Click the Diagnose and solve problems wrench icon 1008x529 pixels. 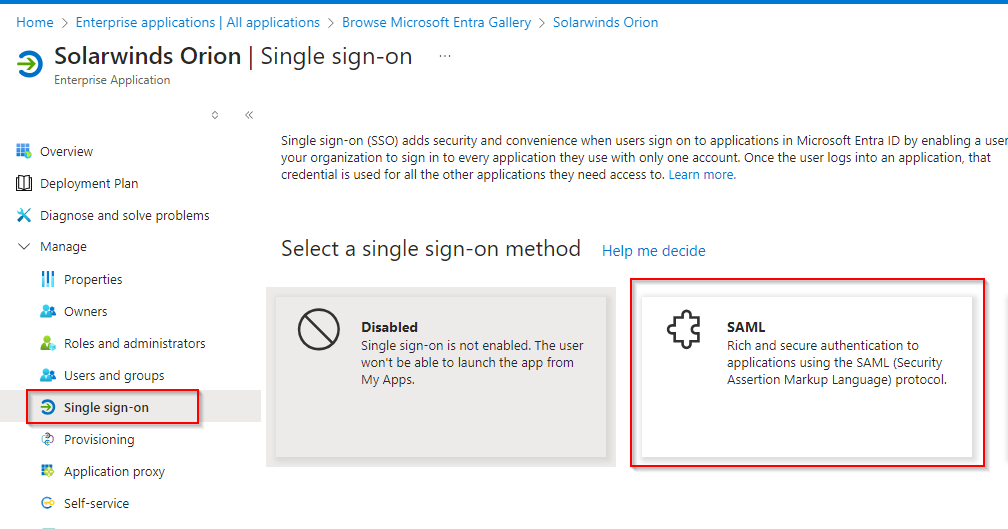(x=24, y=215)
